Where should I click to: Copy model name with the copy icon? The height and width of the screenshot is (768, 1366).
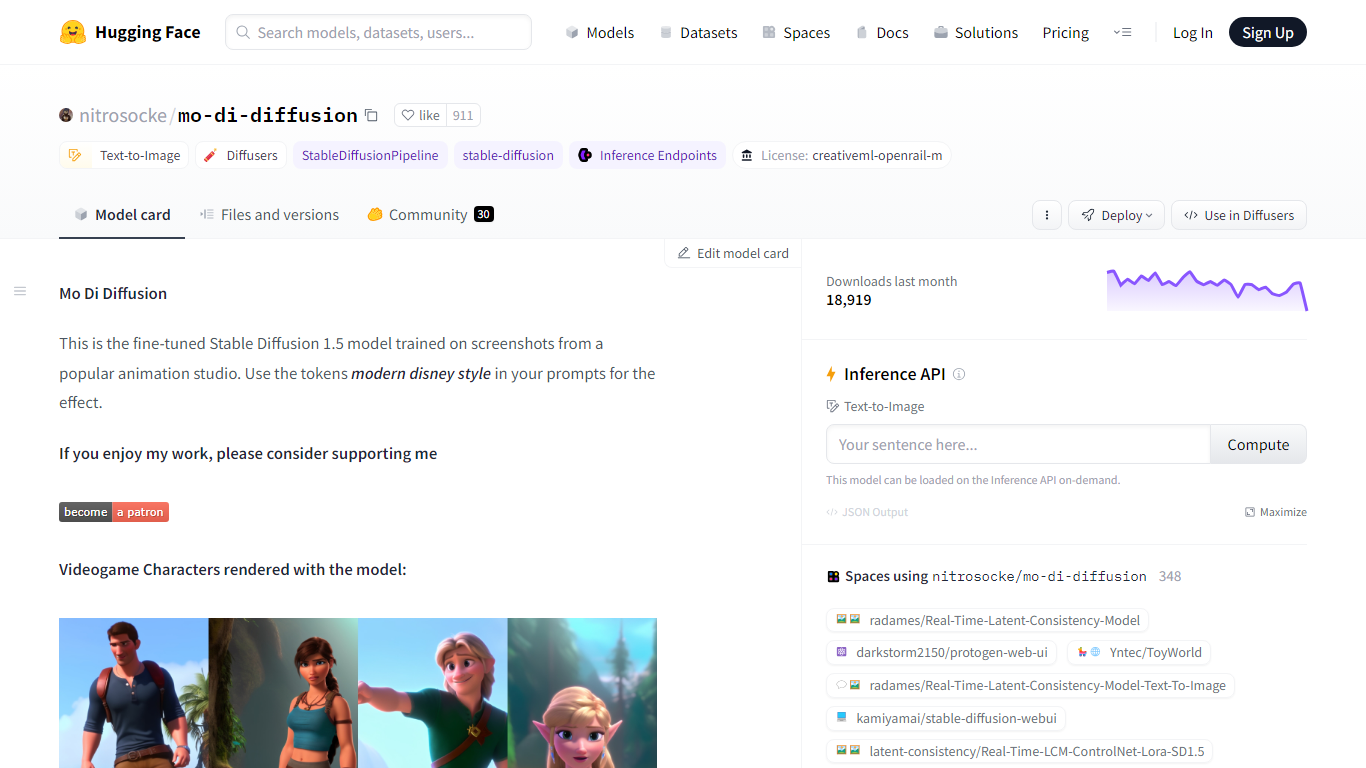[x=372, y=115]
